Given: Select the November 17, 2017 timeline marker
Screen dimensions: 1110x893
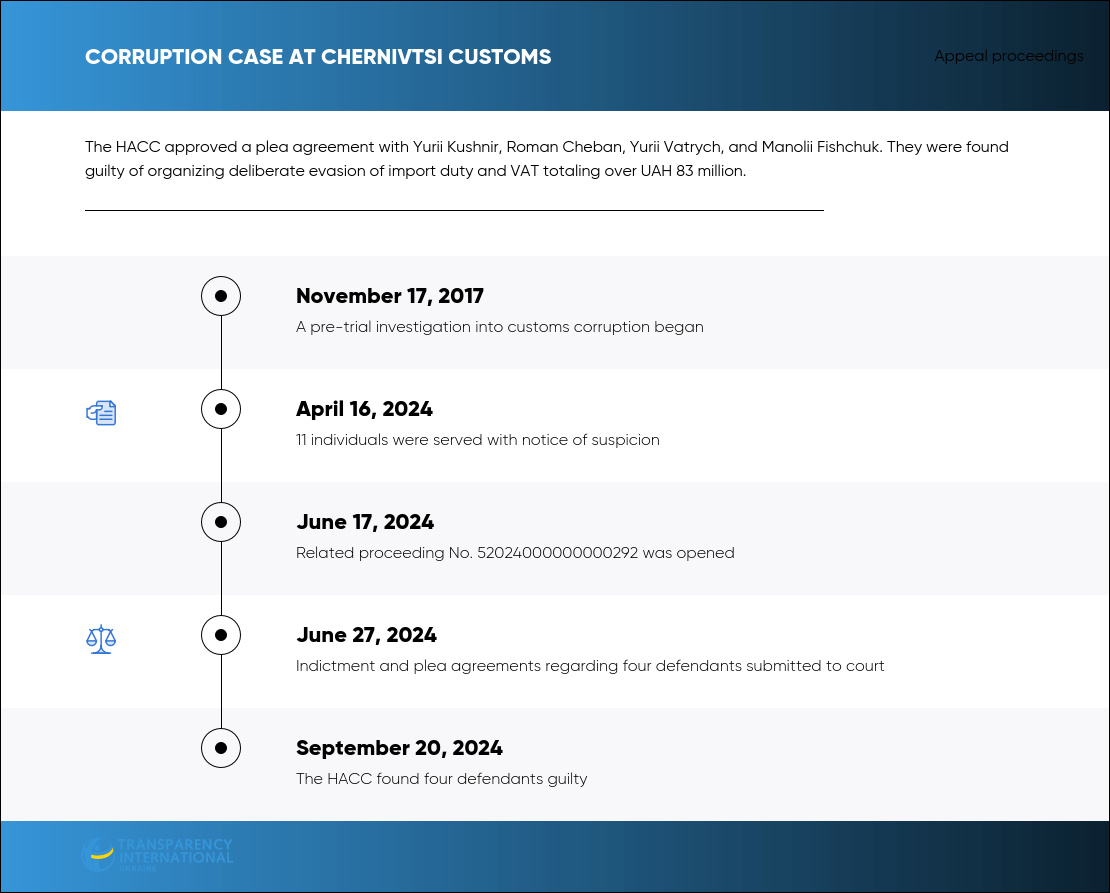Looking at the screenshot, I should [221, 296].
